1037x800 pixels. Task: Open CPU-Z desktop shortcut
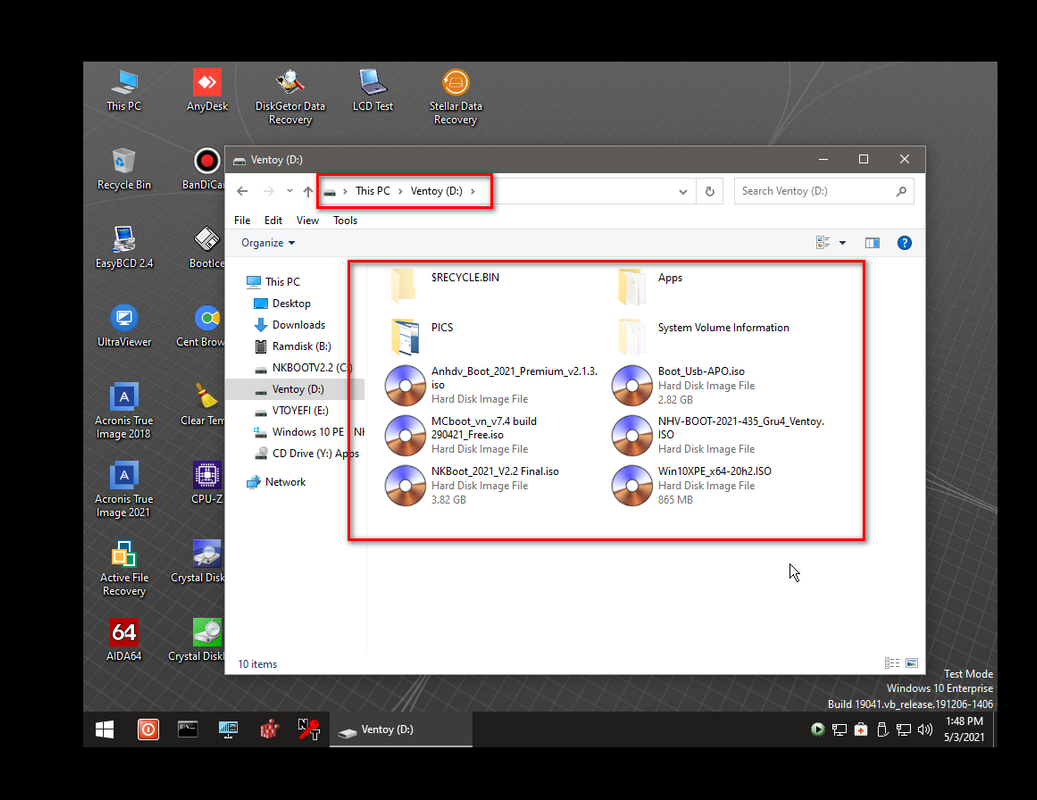tap(207, 483)
